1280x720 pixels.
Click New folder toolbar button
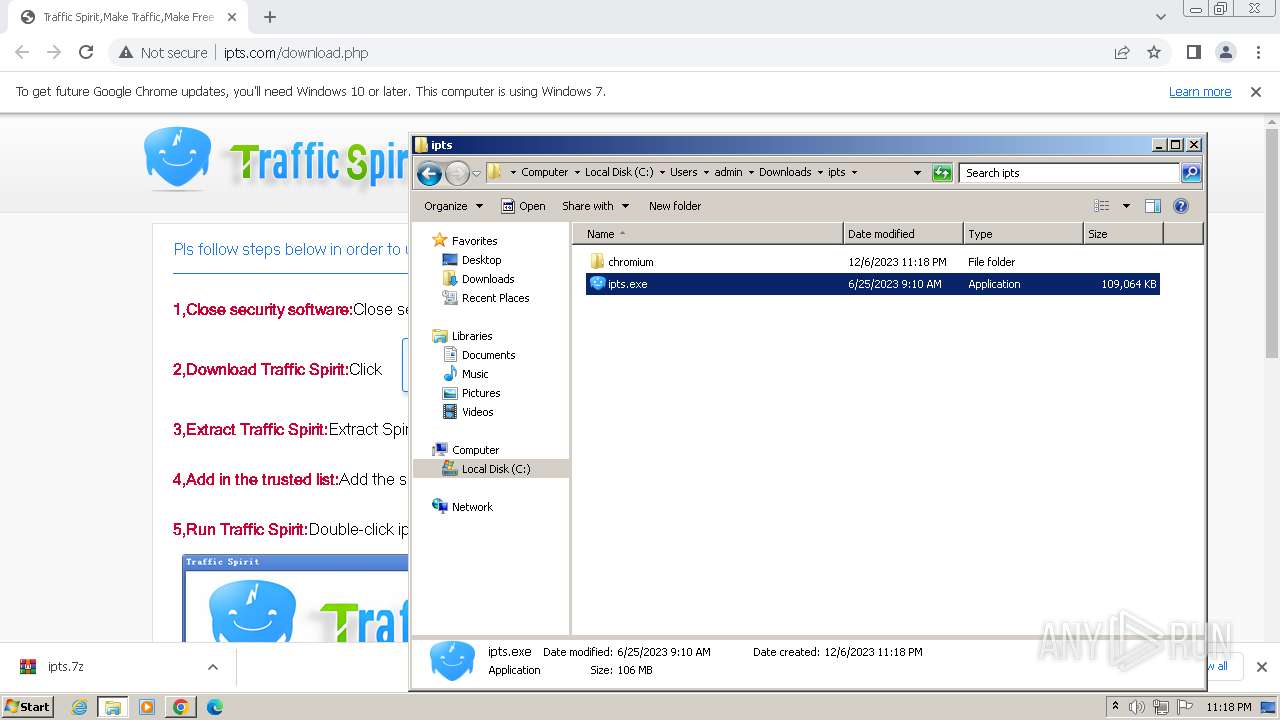click(675, 206)
